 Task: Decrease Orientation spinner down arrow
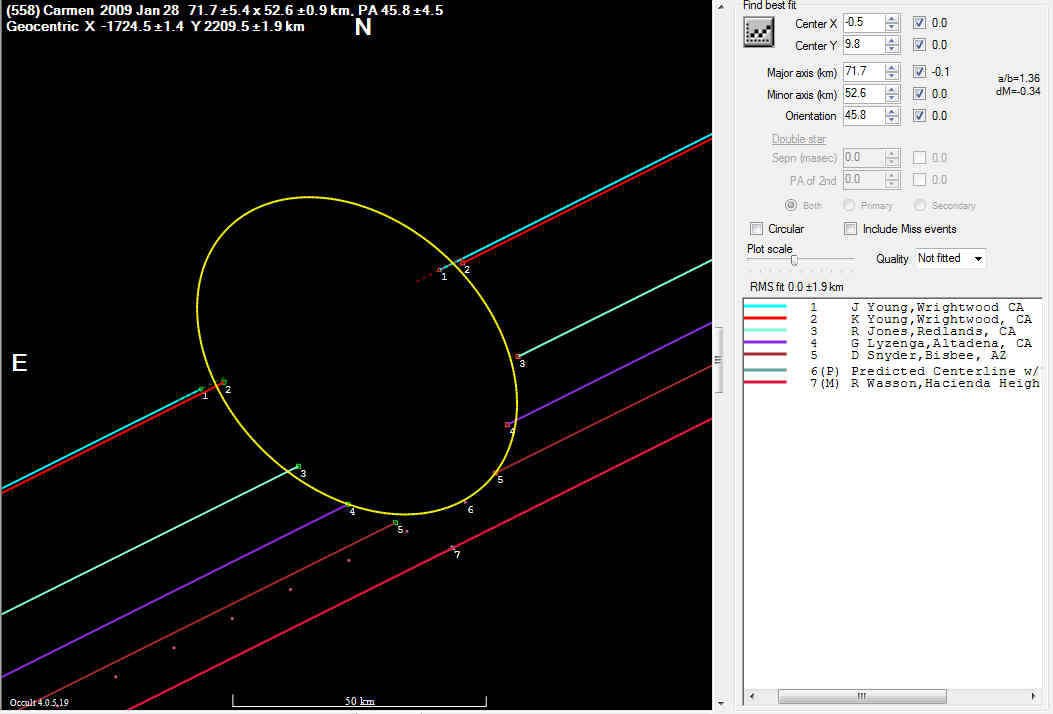point(892,120)
